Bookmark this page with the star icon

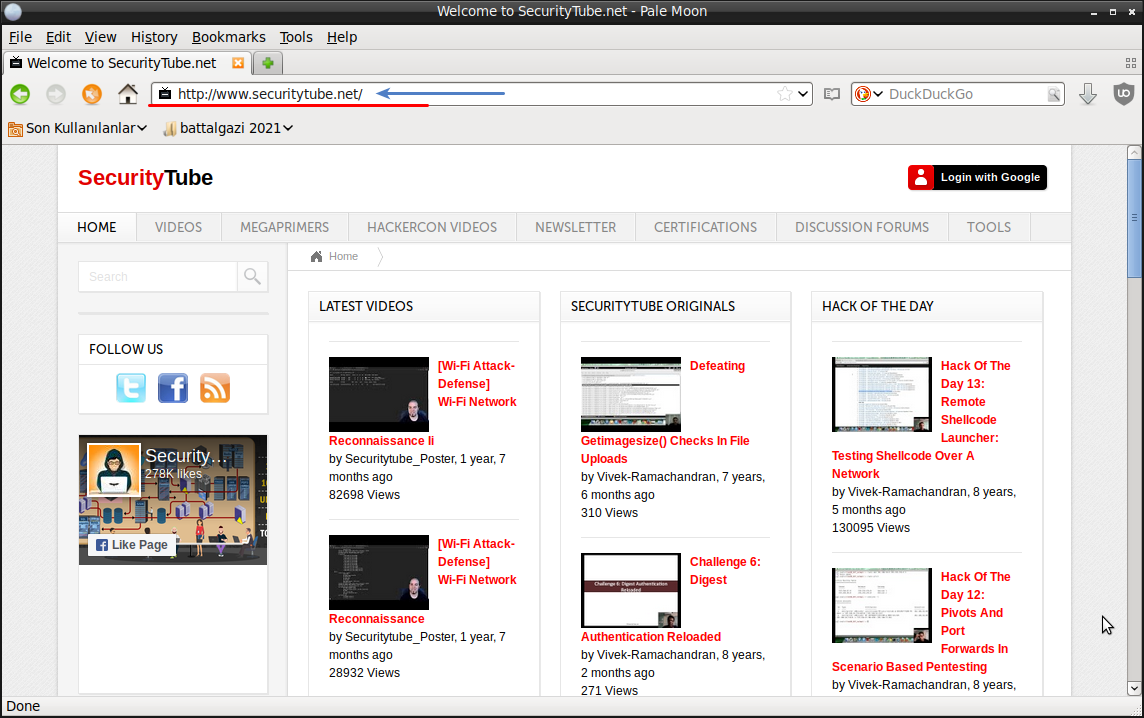pos(785,93)
